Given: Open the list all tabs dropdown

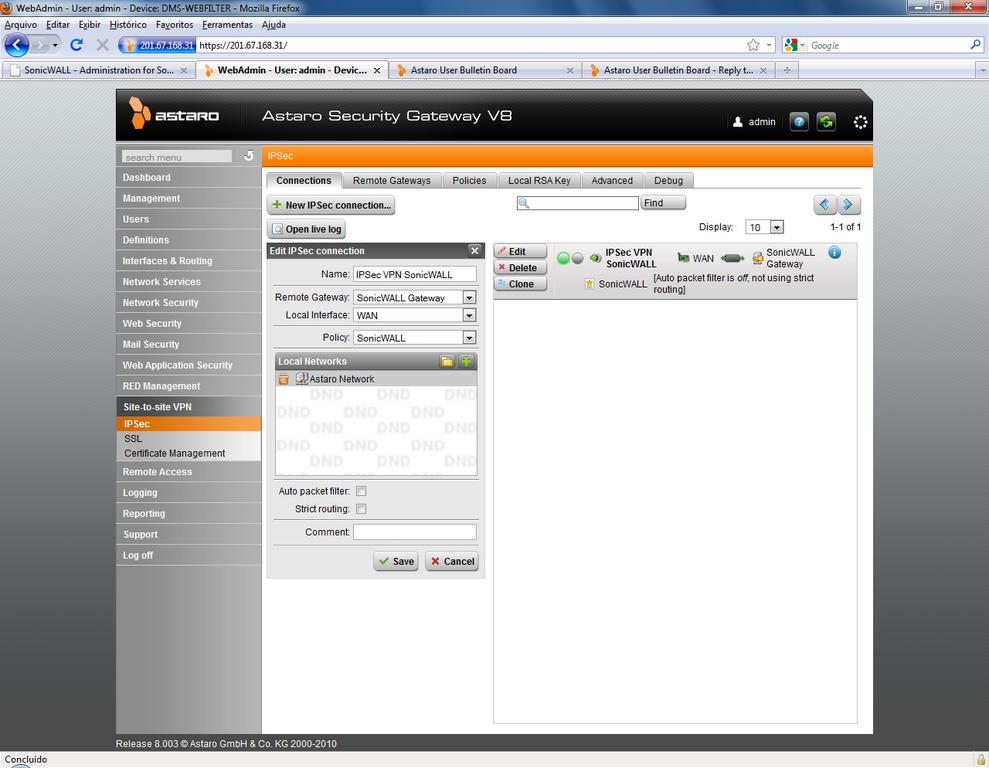Looking at the screenshot, I should 981,70.
